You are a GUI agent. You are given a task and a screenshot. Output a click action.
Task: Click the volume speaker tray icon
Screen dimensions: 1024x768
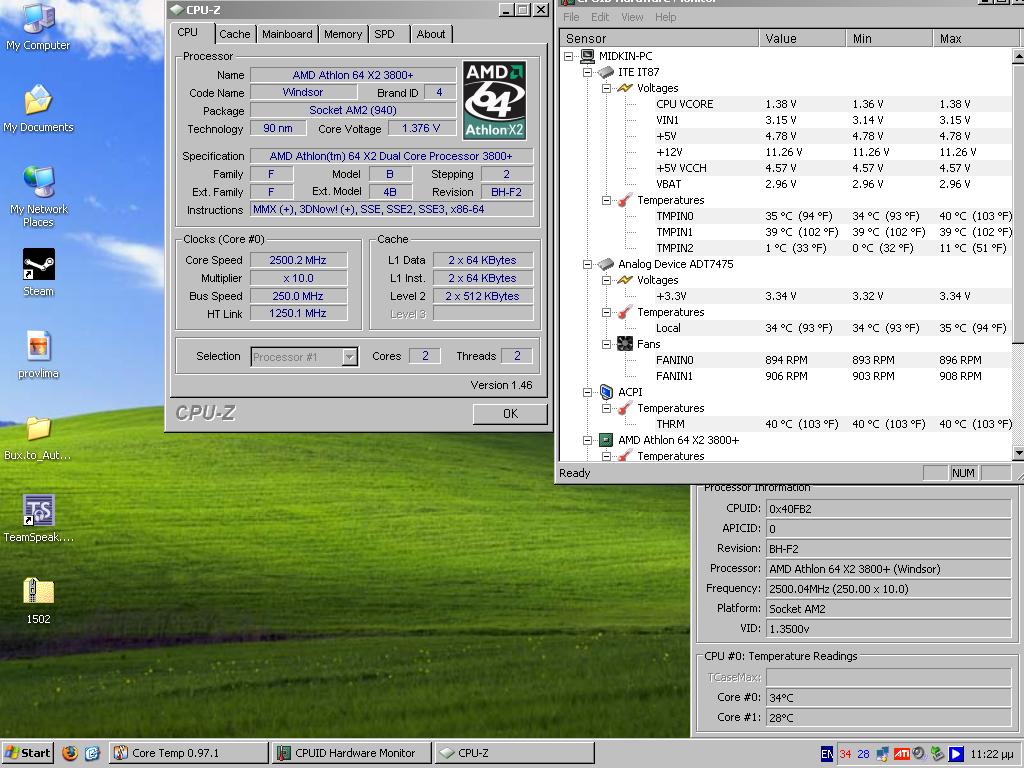919,754
